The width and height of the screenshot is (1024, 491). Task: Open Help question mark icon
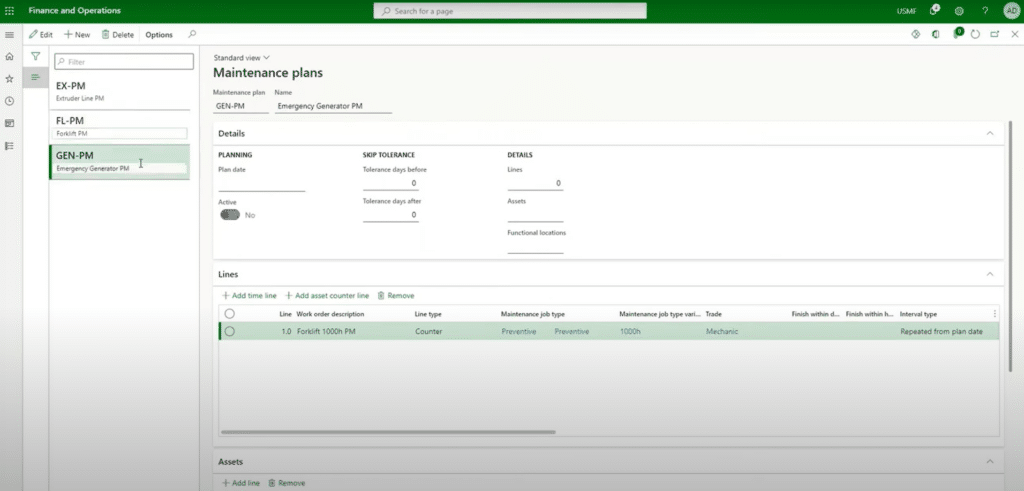pos(985,11)
